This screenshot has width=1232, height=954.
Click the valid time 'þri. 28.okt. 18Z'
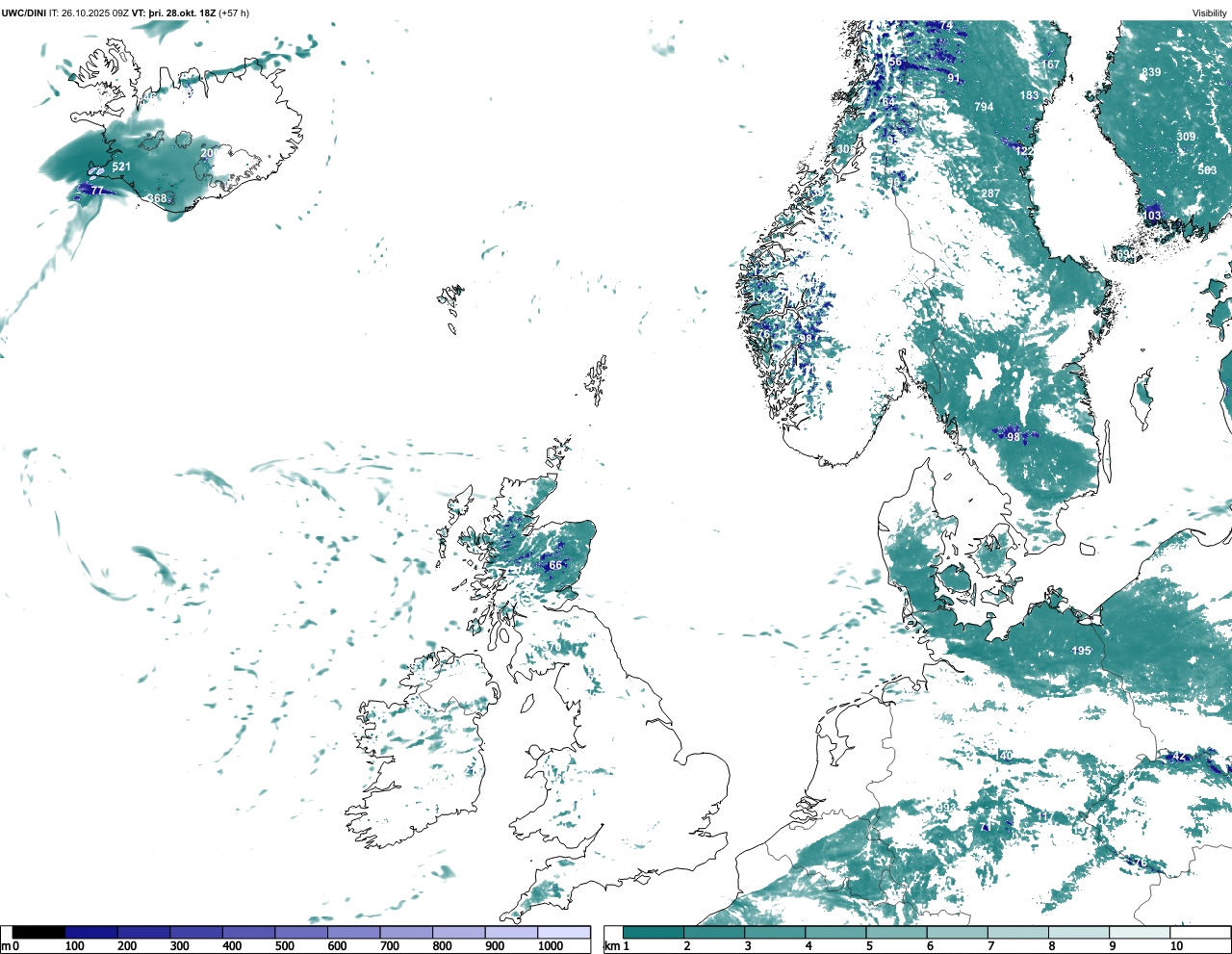point(182,13)
